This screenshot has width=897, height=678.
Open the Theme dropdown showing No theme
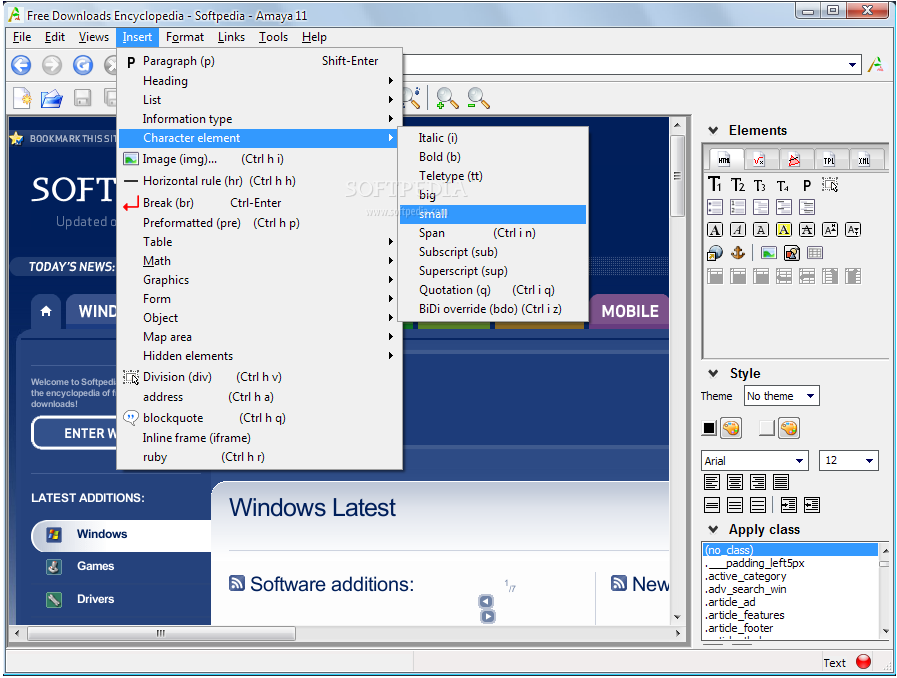(x=782, y=396)
